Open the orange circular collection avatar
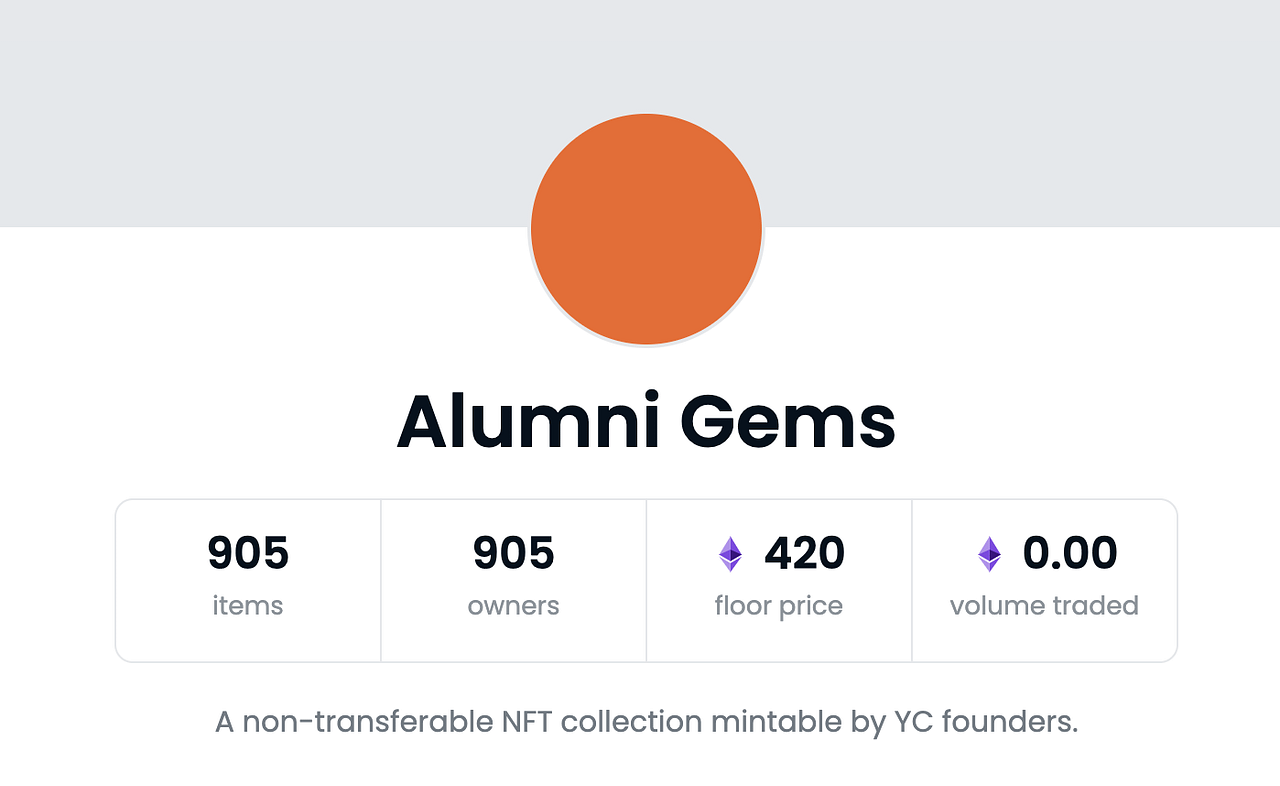1280x786 pixels. [x=647, y=230]
